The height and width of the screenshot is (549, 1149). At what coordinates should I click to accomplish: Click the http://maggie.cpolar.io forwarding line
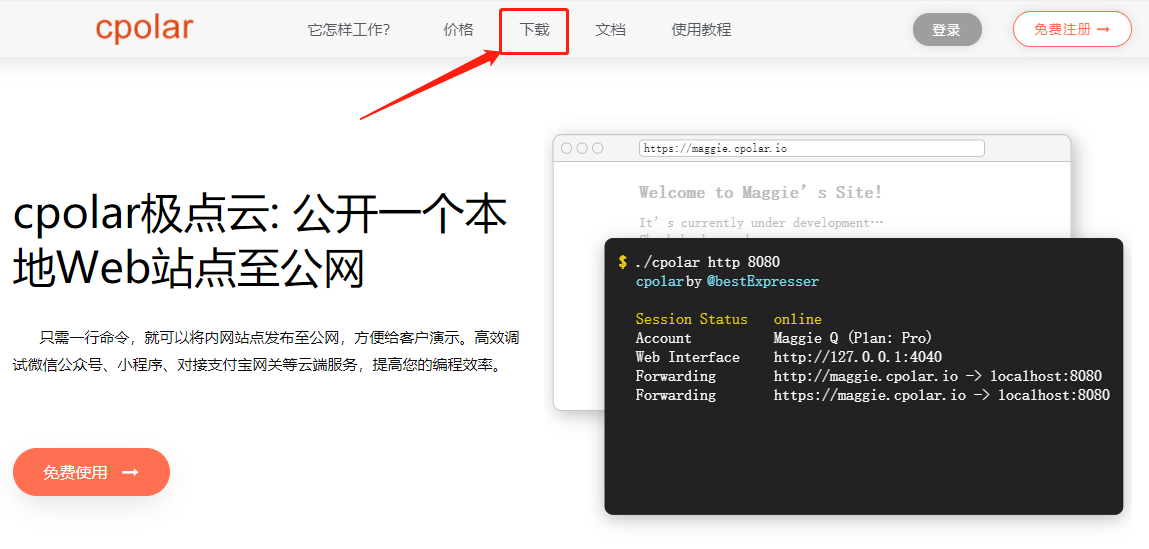click(868, 376)
